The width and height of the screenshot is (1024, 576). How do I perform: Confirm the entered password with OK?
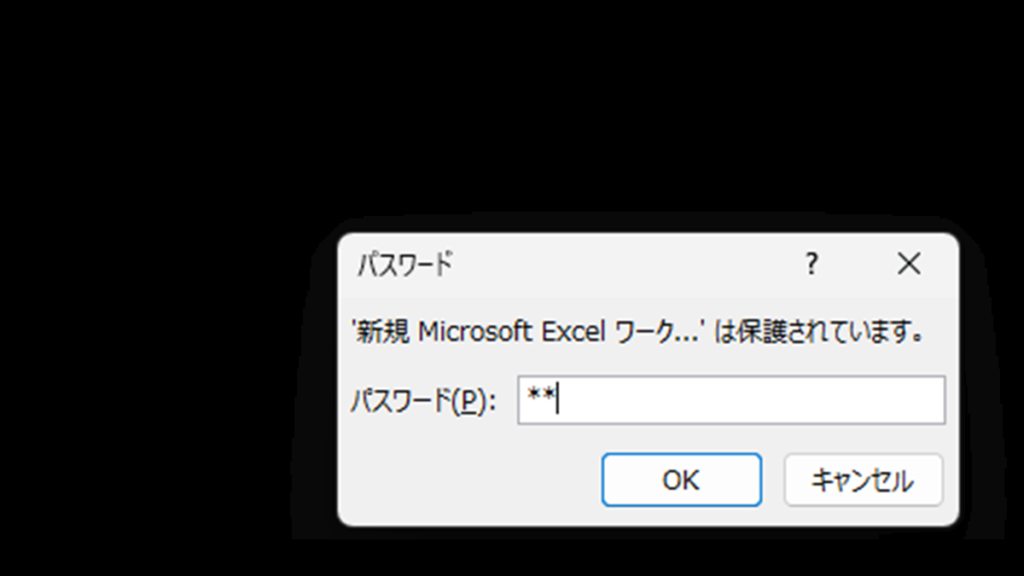[681, 480]
